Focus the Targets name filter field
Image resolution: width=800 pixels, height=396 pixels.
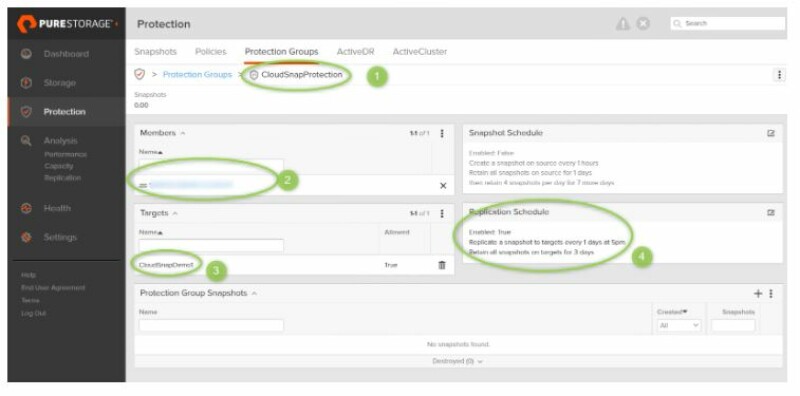[211, 245]
